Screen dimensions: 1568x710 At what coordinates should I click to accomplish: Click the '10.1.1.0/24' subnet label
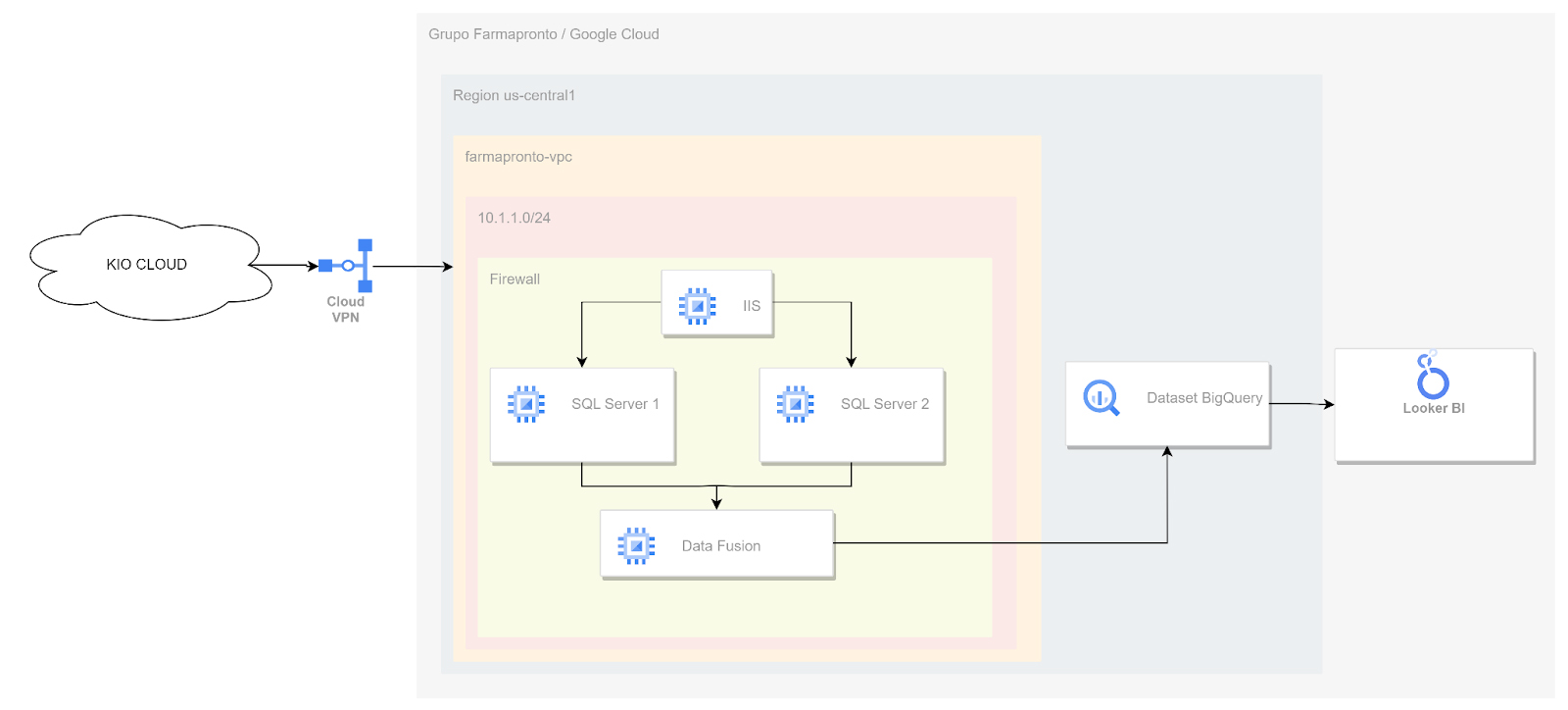pos(514,218)
